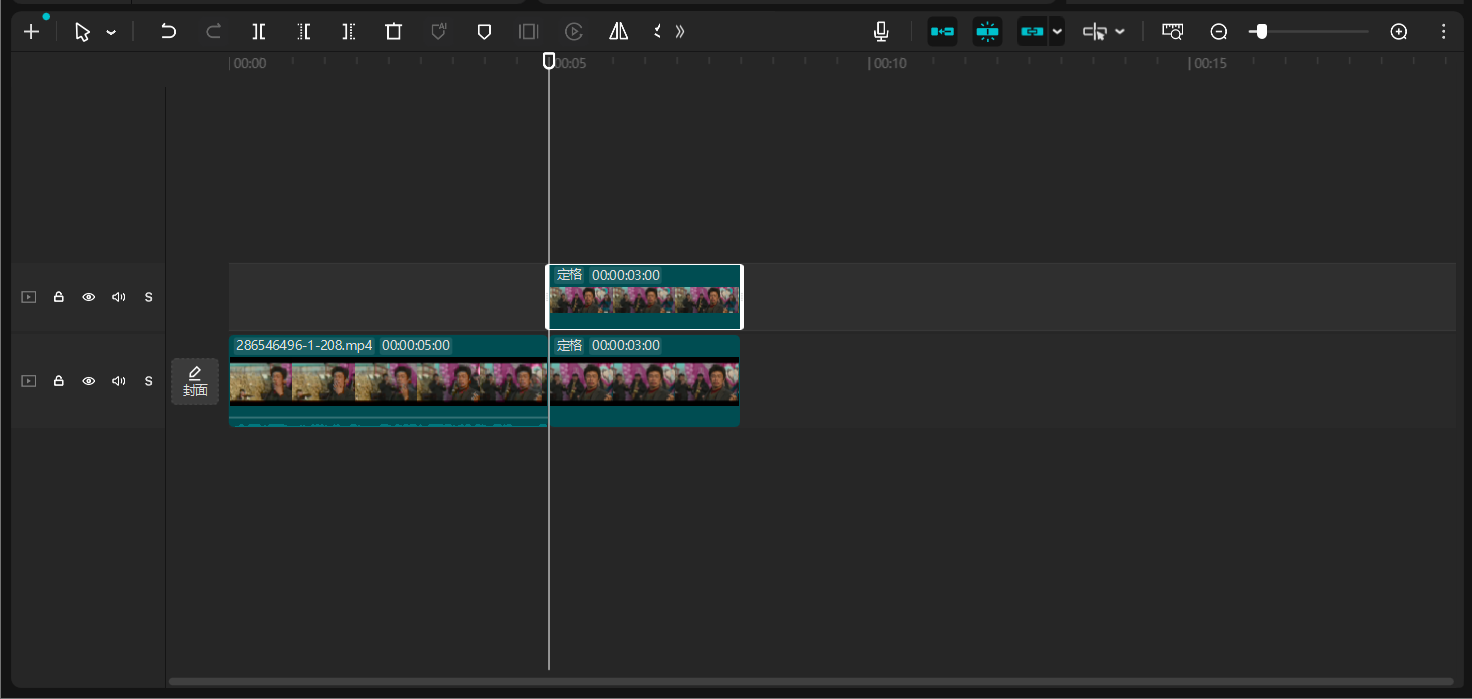1472x699 pixels.
Task: Trim left of playhead tool
Action: point(304,32)
